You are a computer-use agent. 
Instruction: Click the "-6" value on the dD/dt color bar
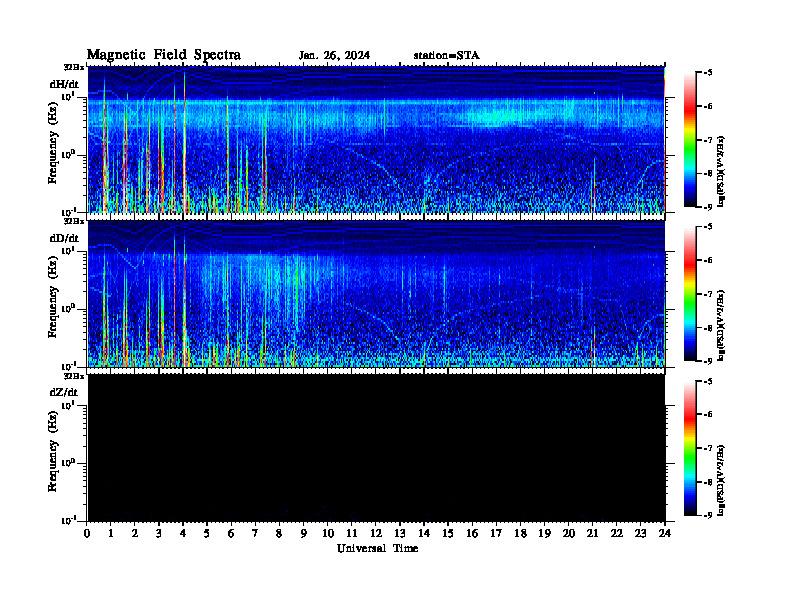tap(708, 260)
